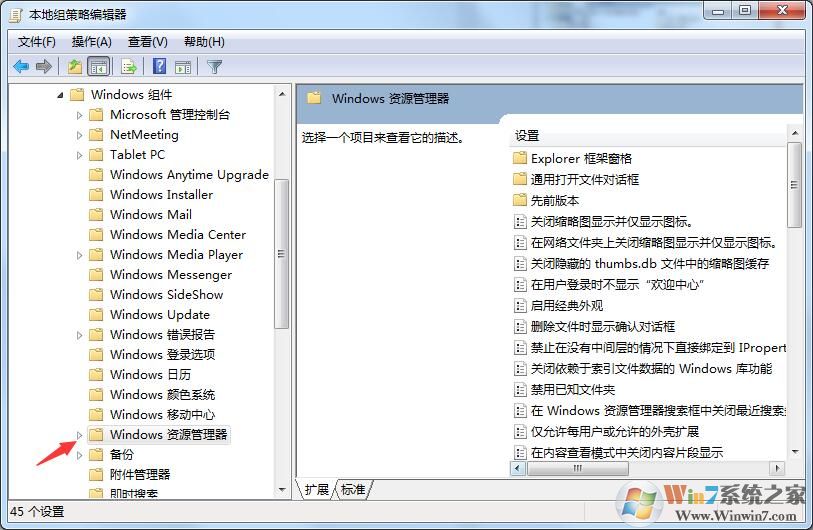Expand the Windows Media Player node
Screen dimensions: 813x530
tap(79, 255)
